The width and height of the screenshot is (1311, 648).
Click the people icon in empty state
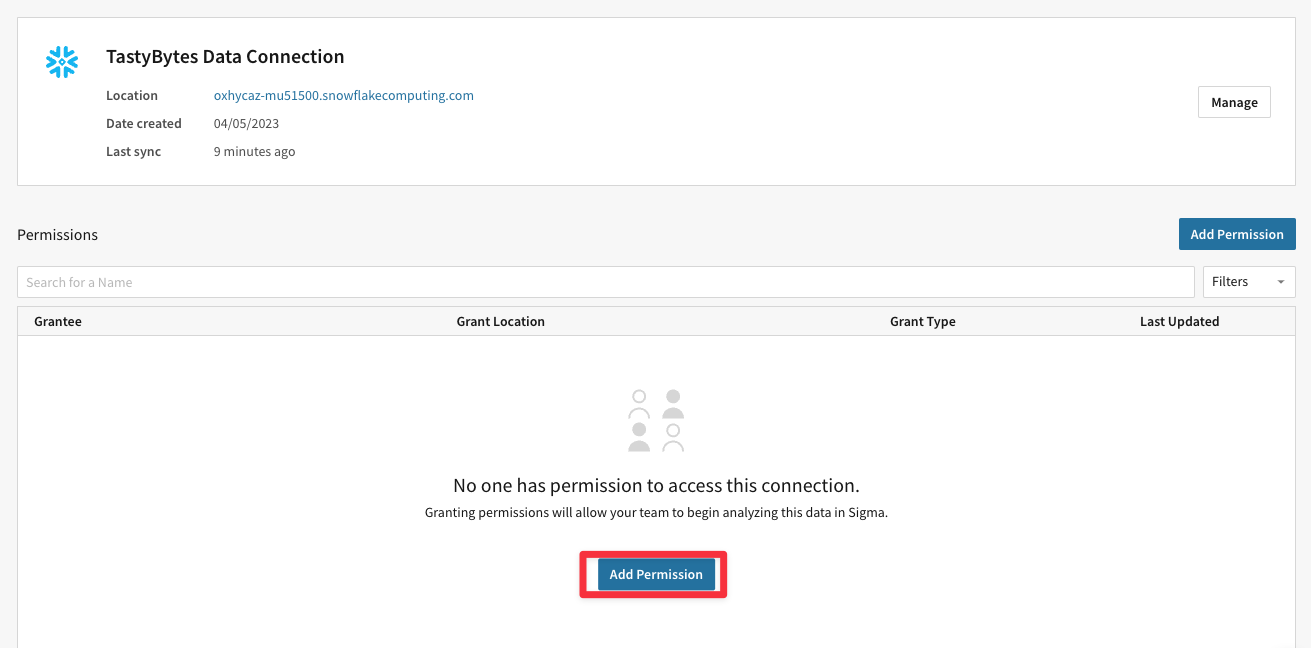tap(656, 421)
